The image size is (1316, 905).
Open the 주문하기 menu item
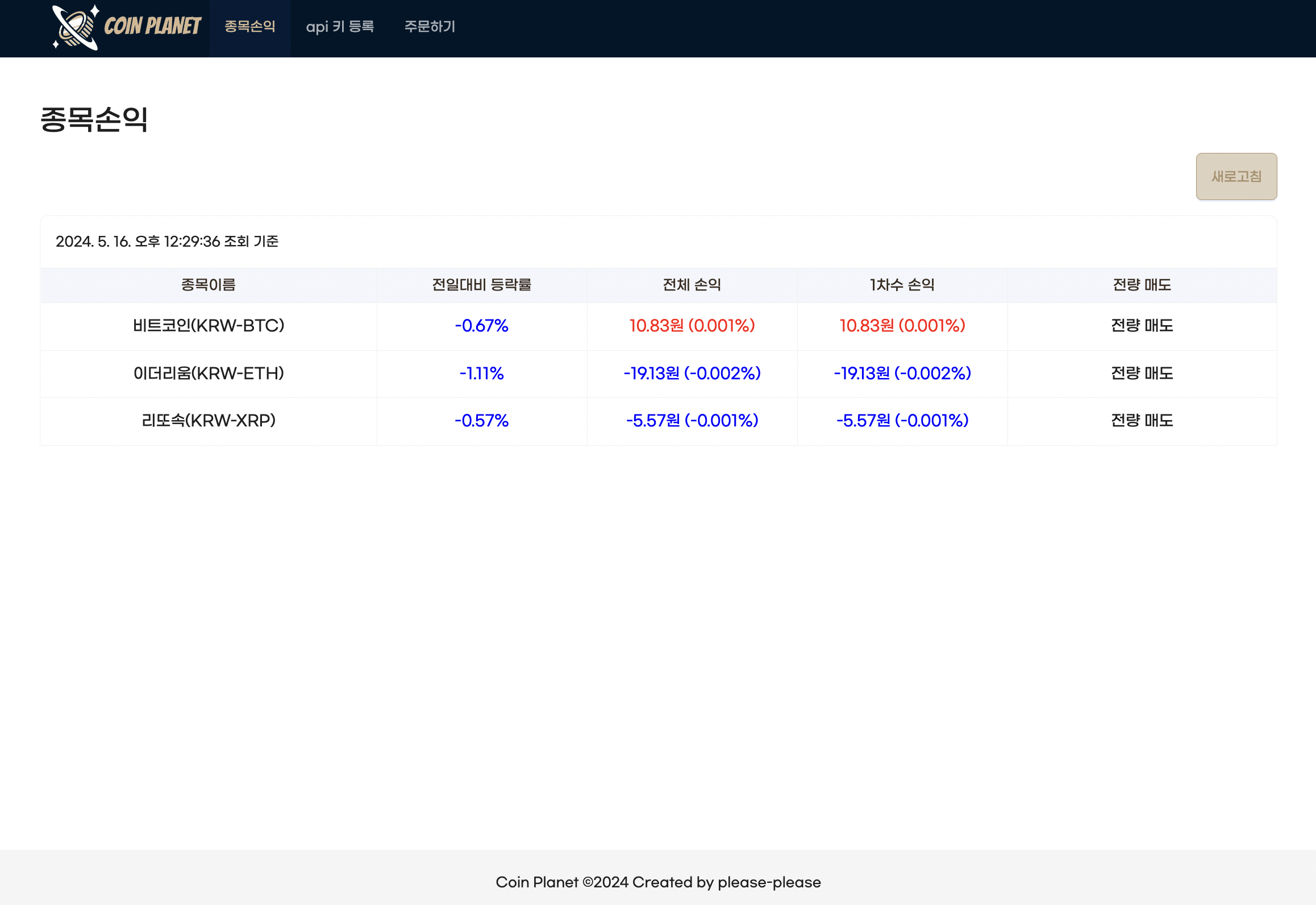click(x=430, y=27)
